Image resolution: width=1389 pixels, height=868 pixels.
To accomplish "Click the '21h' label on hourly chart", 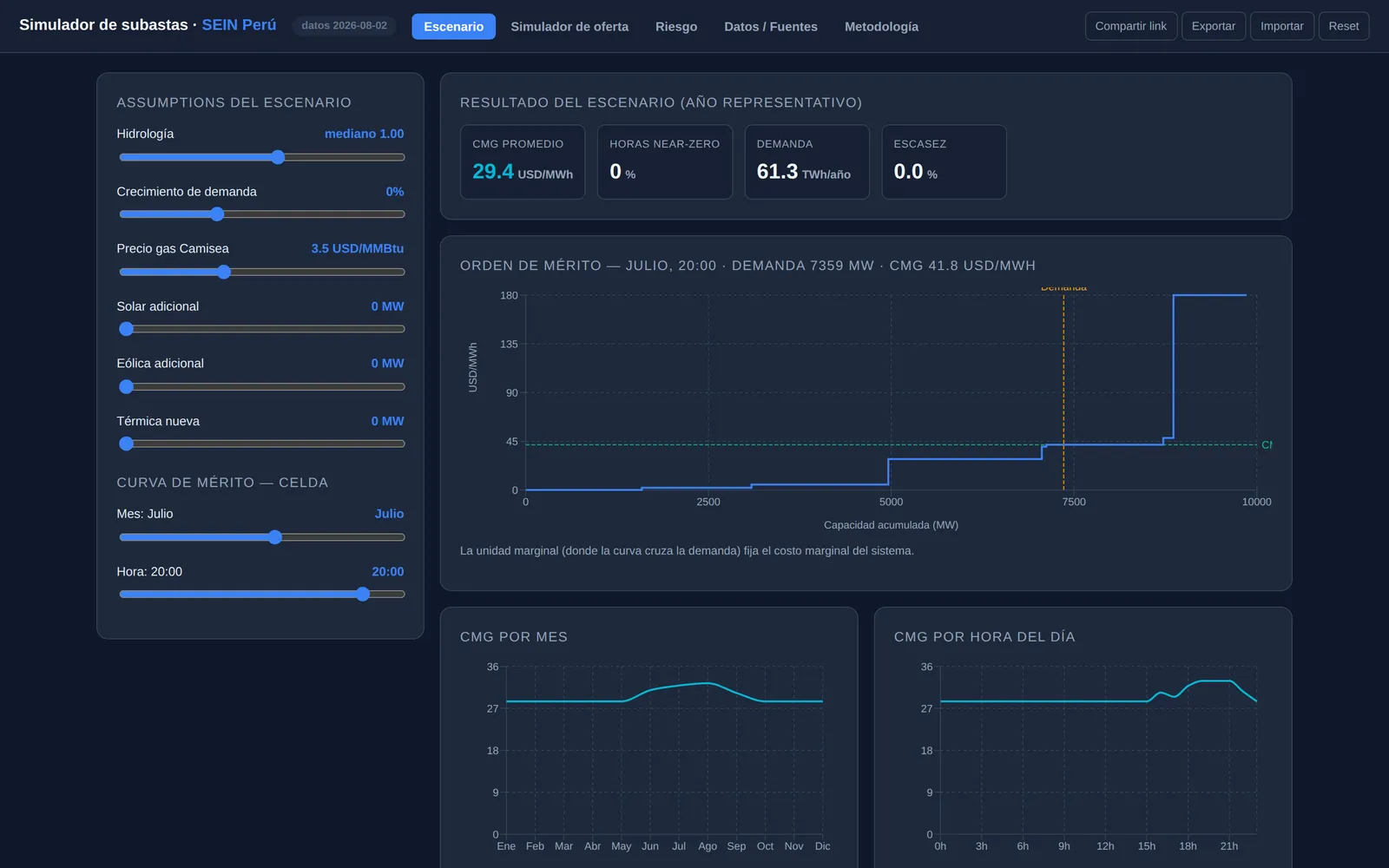I will tap(1229, 846).
